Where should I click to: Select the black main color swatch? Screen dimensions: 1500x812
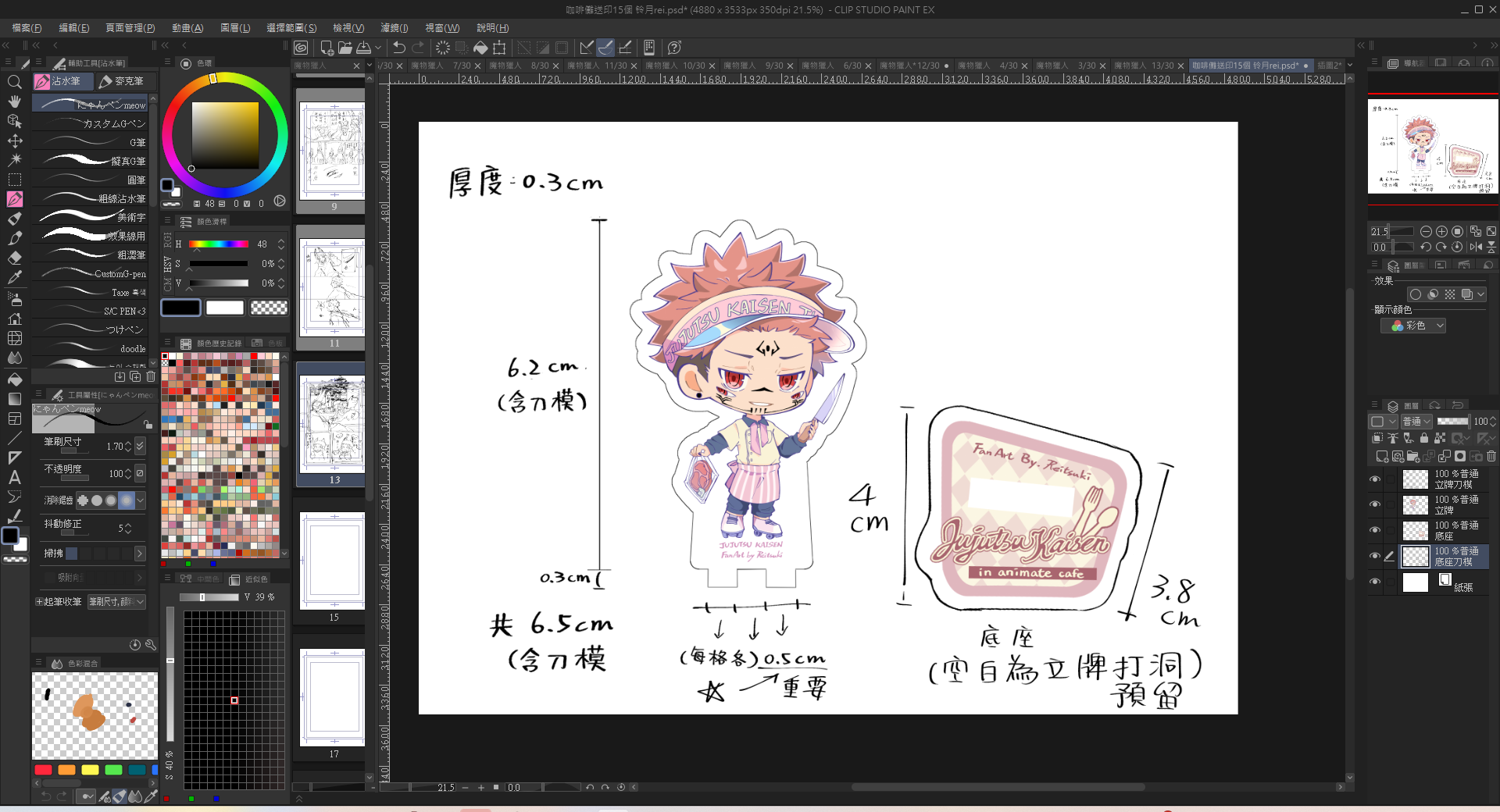coord(180,308)
